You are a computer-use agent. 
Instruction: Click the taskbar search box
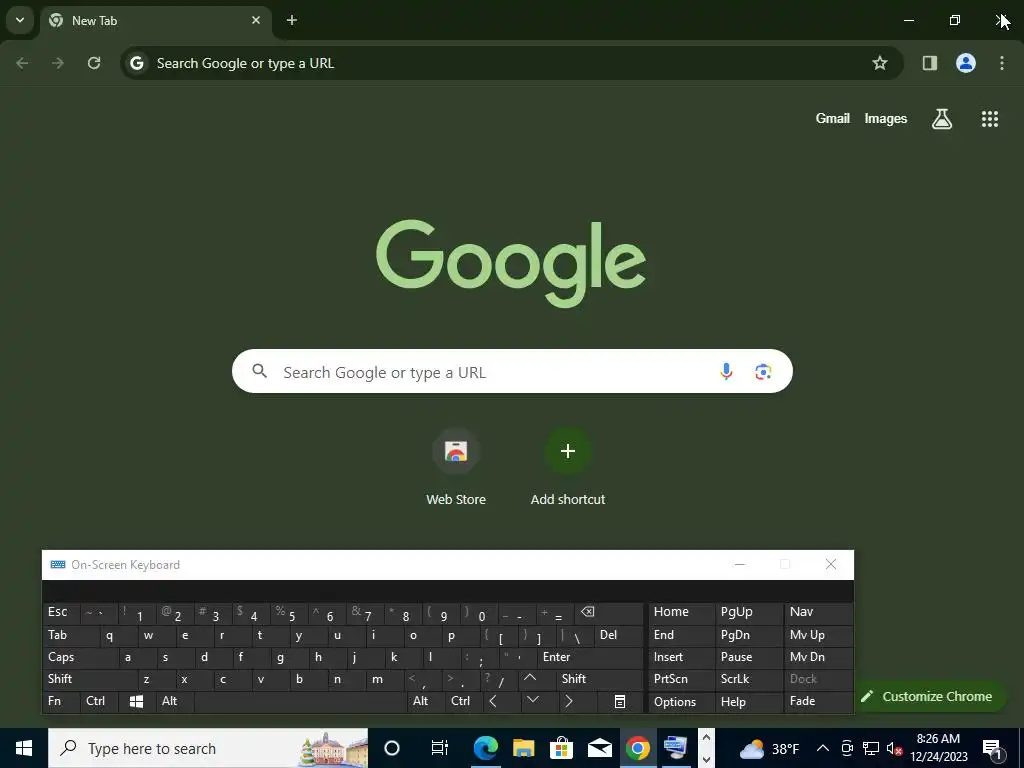208,748
